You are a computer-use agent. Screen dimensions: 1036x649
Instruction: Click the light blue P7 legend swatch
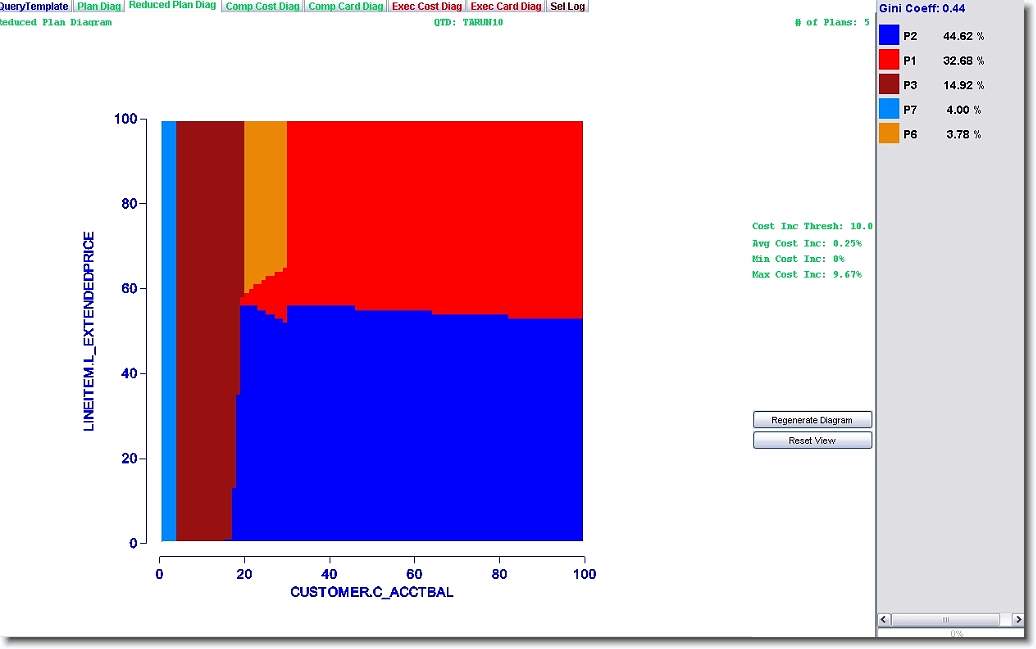889,110
